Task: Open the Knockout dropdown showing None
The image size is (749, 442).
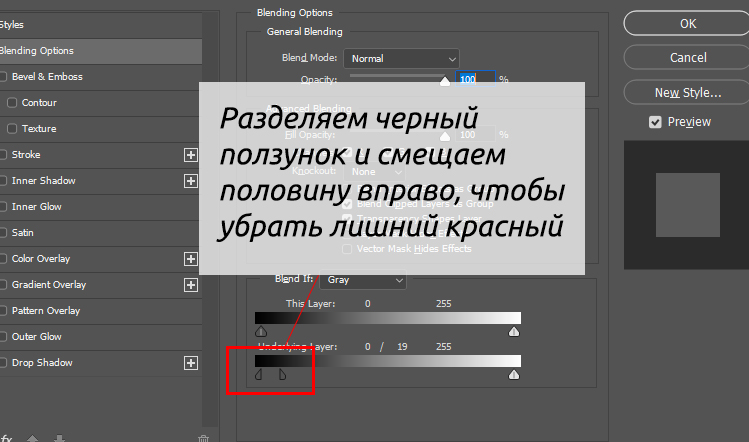Action: (x=375, y=172)
